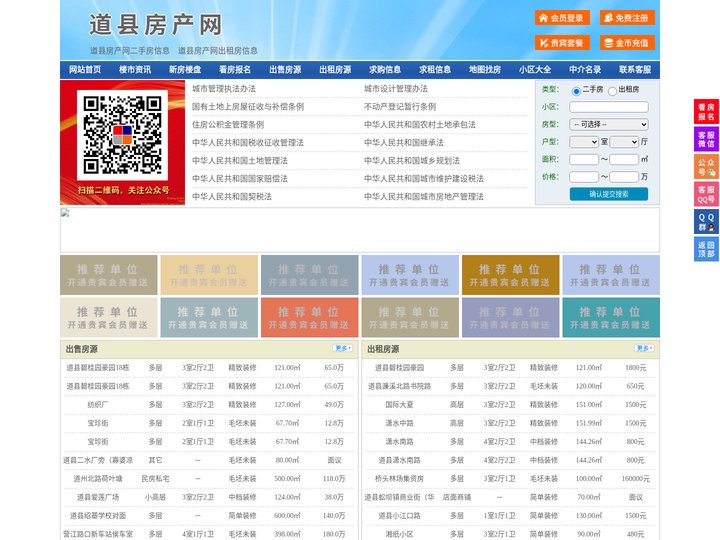Open 求购信息 navigation item

(385, 70)
